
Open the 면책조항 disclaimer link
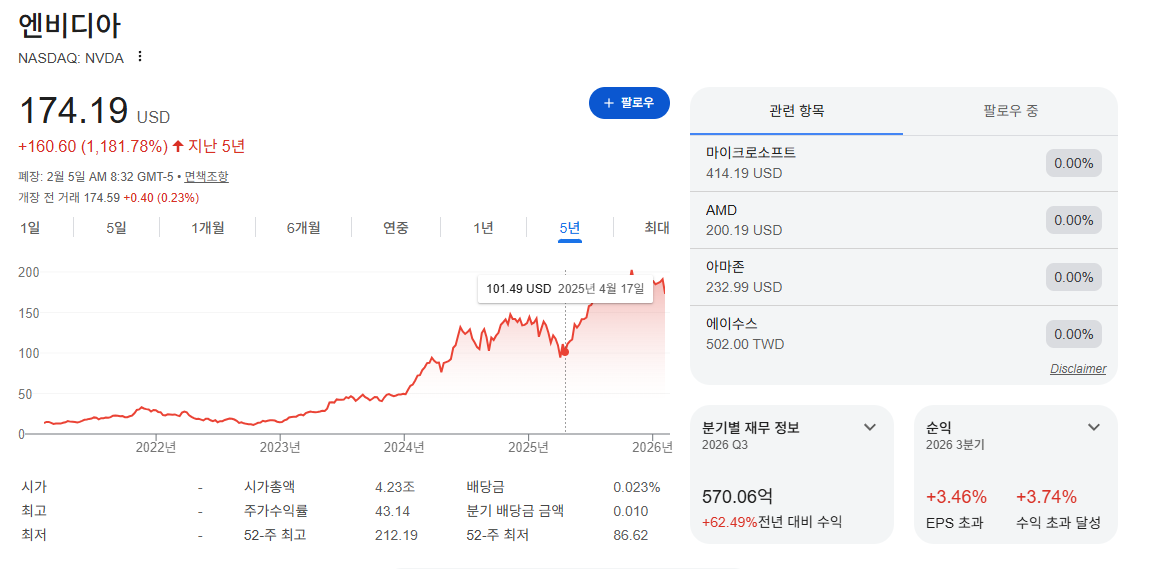point(206,176)
